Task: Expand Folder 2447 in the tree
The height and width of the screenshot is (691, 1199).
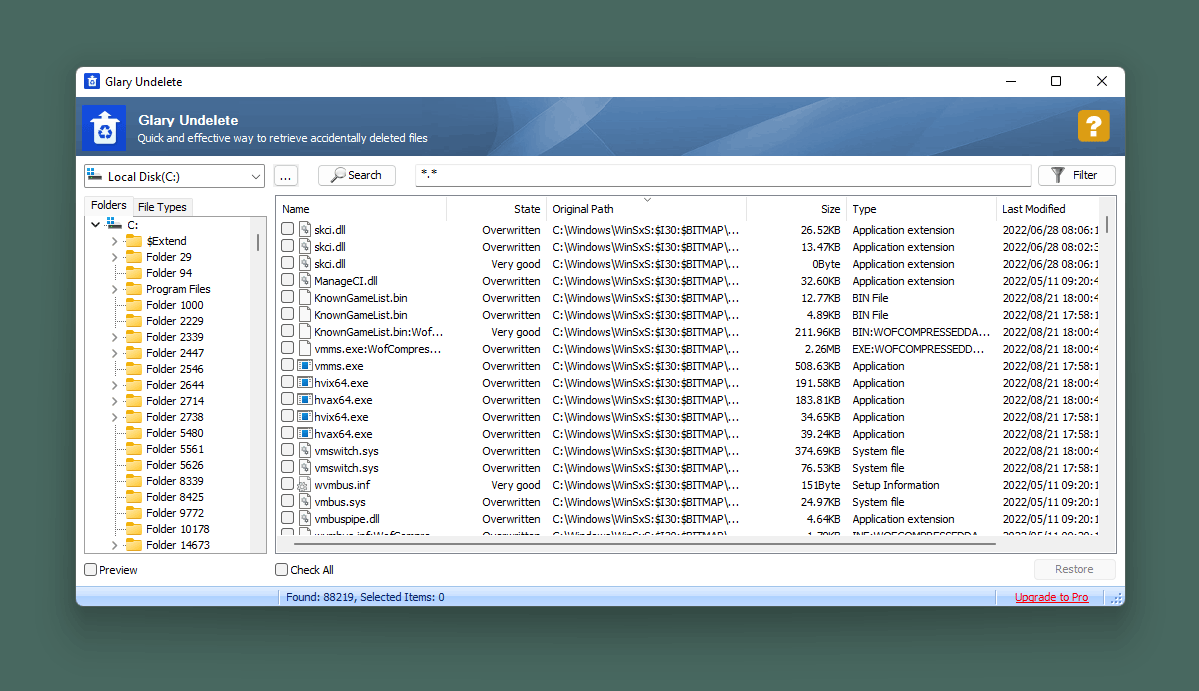Action: tap(115, 353)
